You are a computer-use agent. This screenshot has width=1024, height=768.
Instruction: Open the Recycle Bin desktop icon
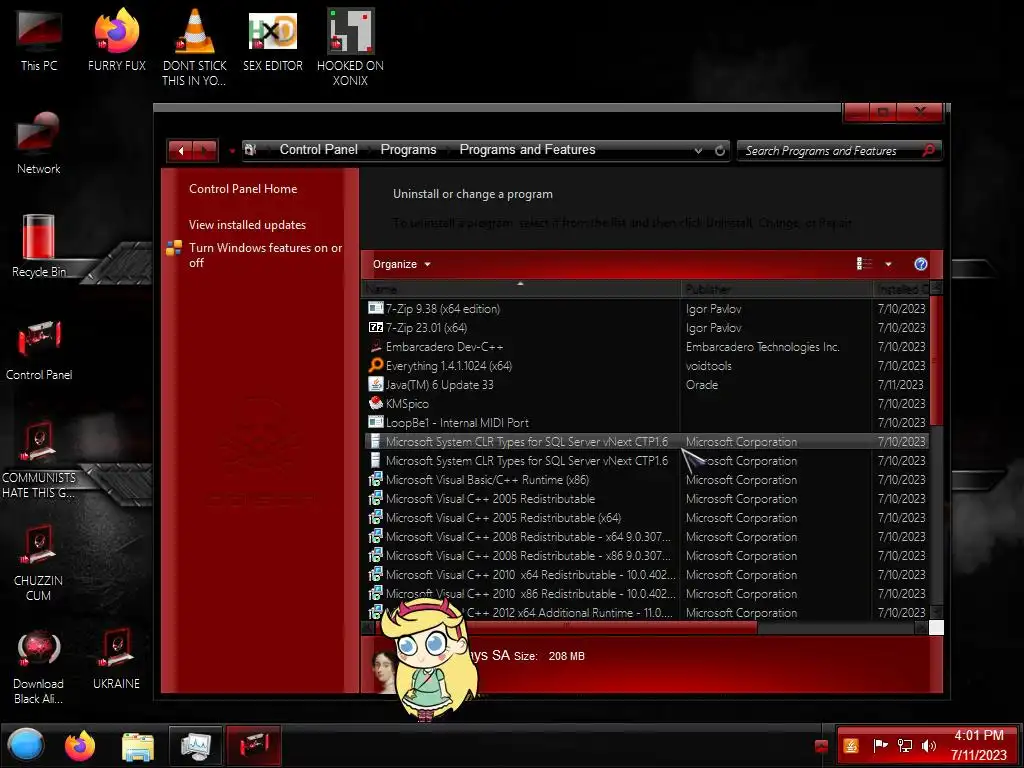[x=39, y=247]
